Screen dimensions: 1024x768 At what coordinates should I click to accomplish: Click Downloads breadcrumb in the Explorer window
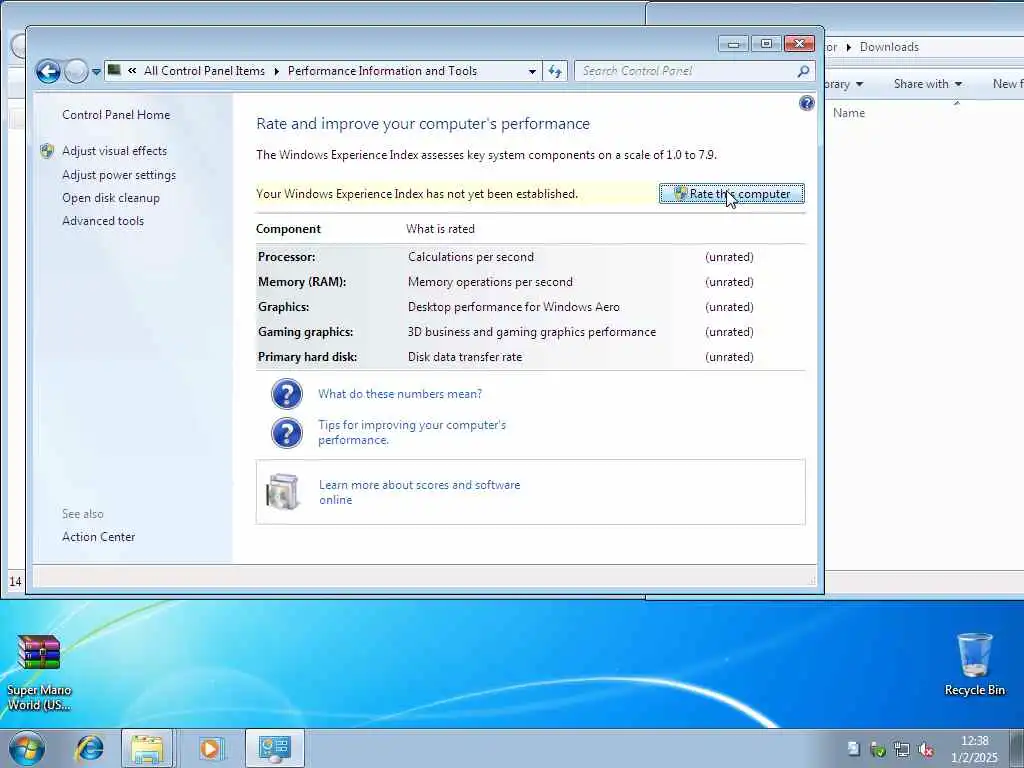[x=889, y=47]
